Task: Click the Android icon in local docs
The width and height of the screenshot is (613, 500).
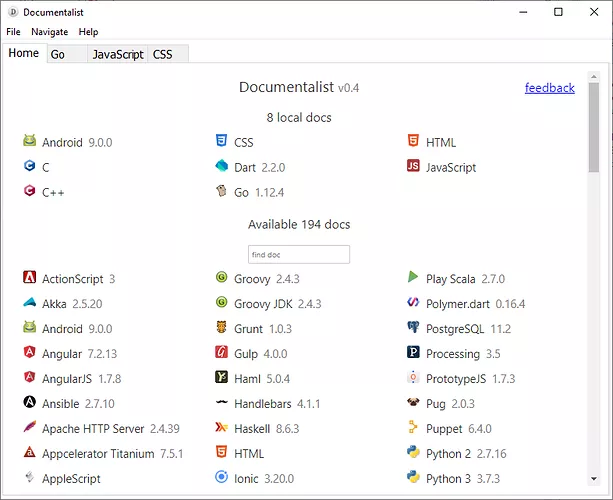Action: pyautogui.click(x=30, y=142)
